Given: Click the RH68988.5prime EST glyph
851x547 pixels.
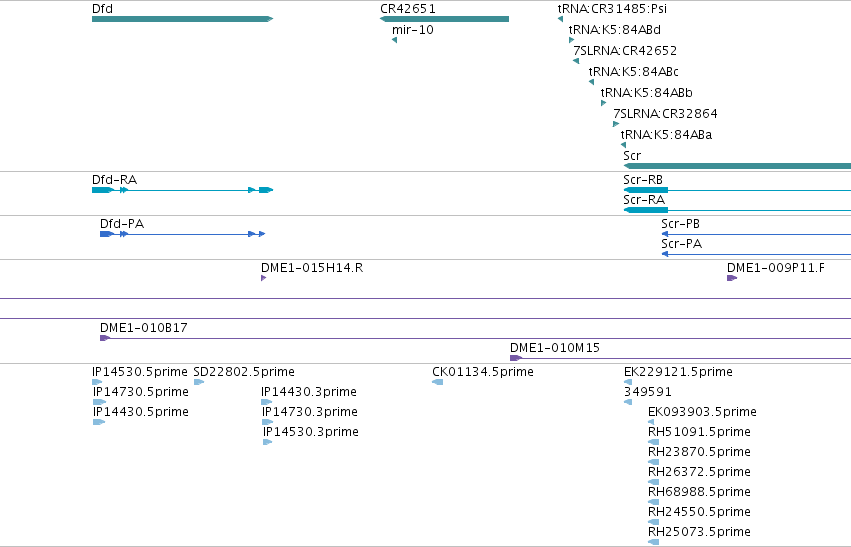Looking at the screenshot, I should coord(653,502).
